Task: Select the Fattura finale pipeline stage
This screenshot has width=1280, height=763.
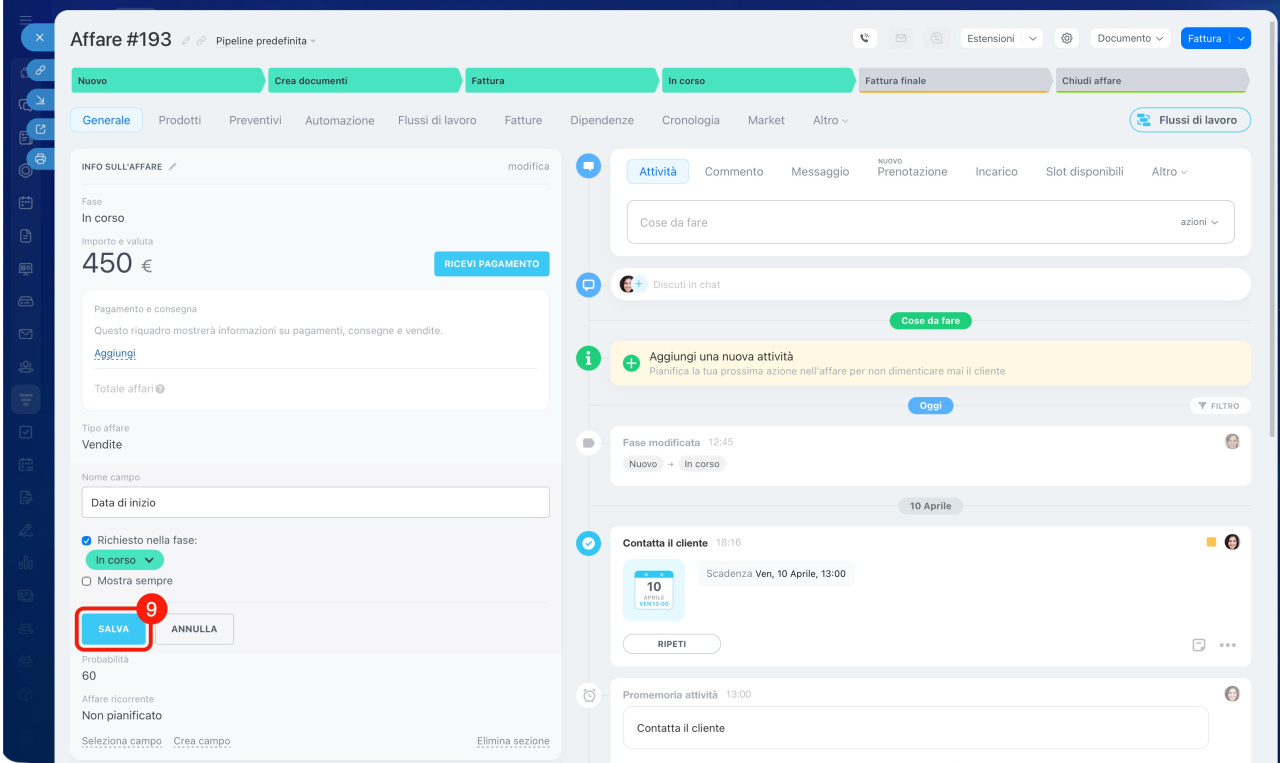Action: point(953,81)
